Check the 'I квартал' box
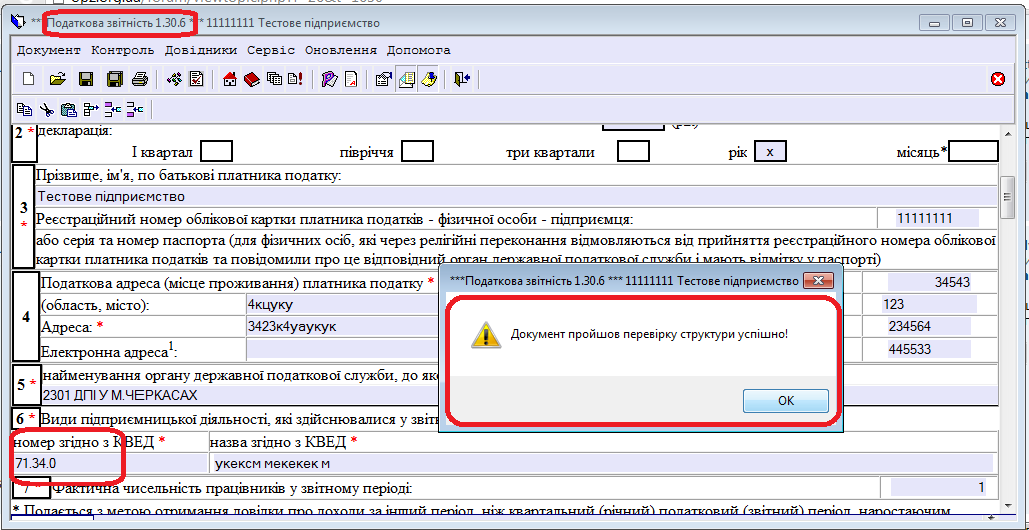This screenshot has width=1029, height=530. (x=216, y=152)
